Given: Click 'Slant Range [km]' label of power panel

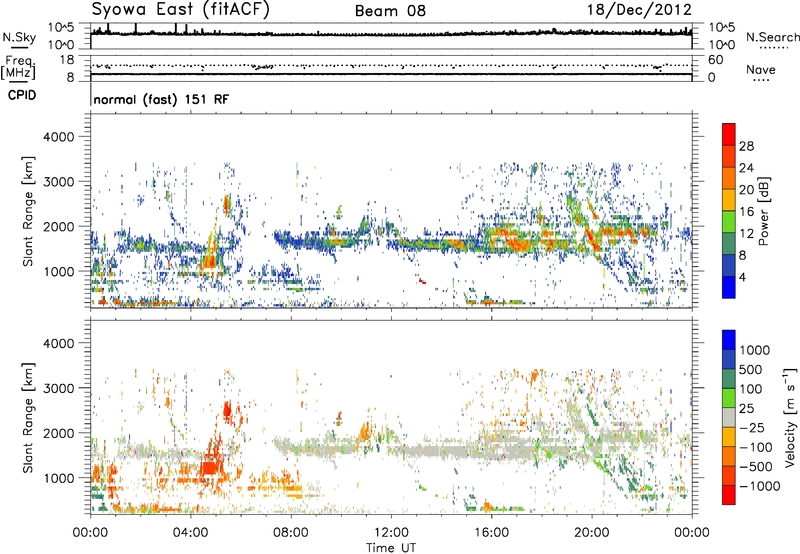Looking at the screenshot, I should pyautogui.click(x=28, y=211).
